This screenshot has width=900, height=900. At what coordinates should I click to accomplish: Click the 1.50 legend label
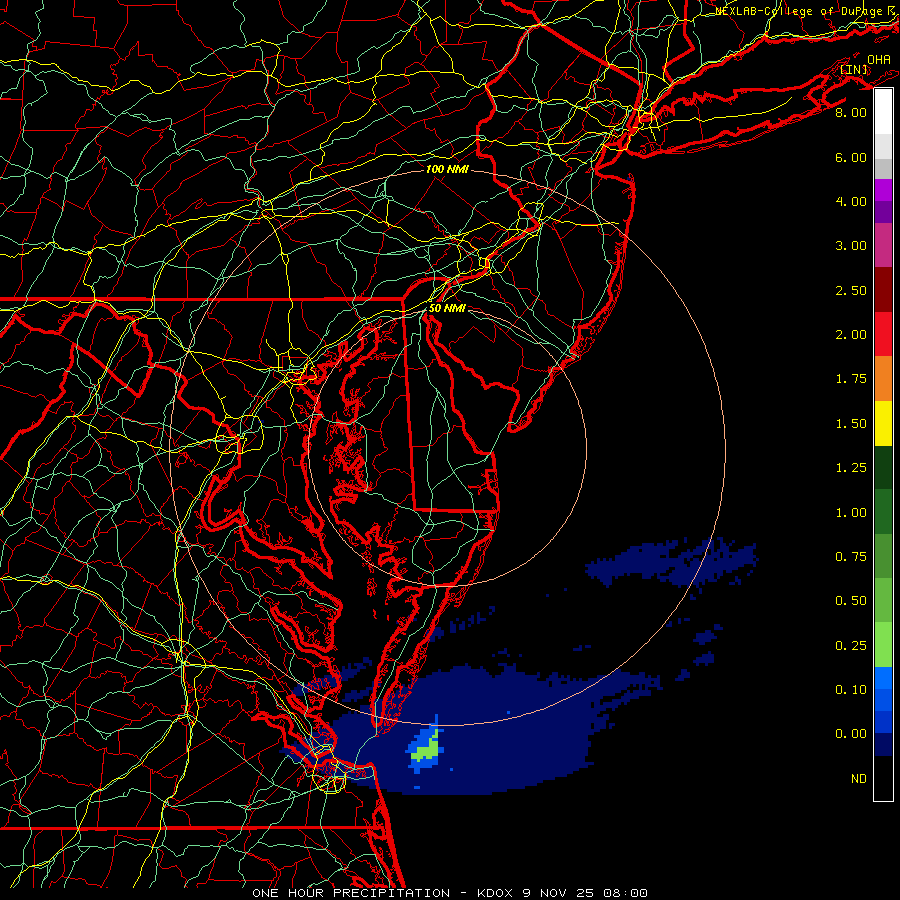(x=851, y=424)
